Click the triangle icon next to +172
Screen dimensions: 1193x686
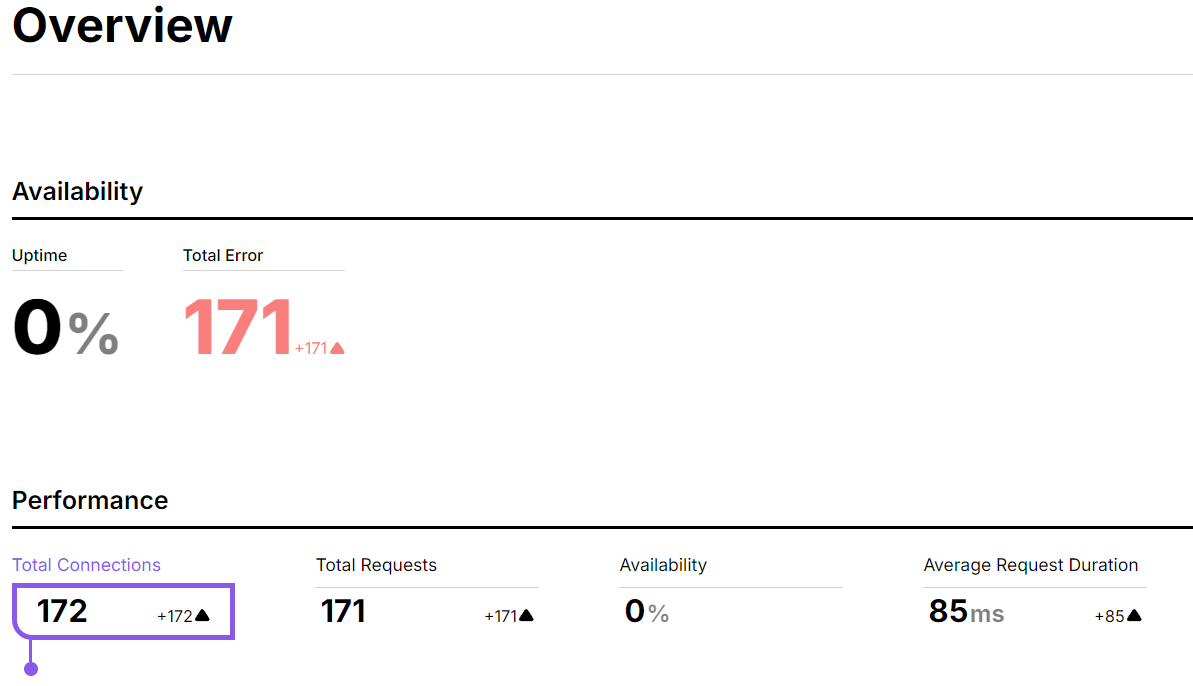202,616
